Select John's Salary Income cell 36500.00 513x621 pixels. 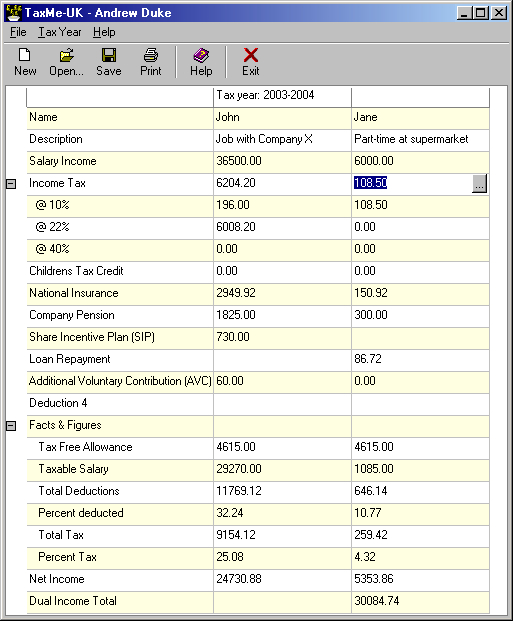coord(282,162)
